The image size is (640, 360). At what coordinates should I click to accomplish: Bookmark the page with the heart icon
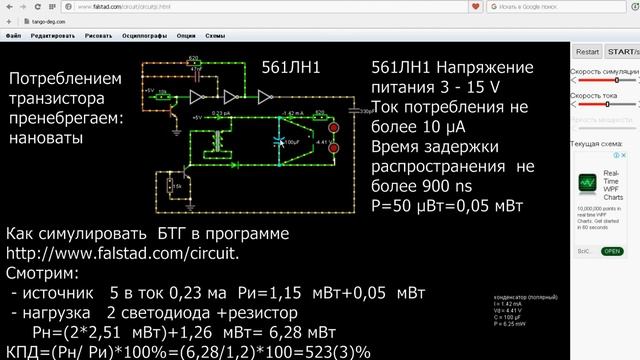coord(476,7)
